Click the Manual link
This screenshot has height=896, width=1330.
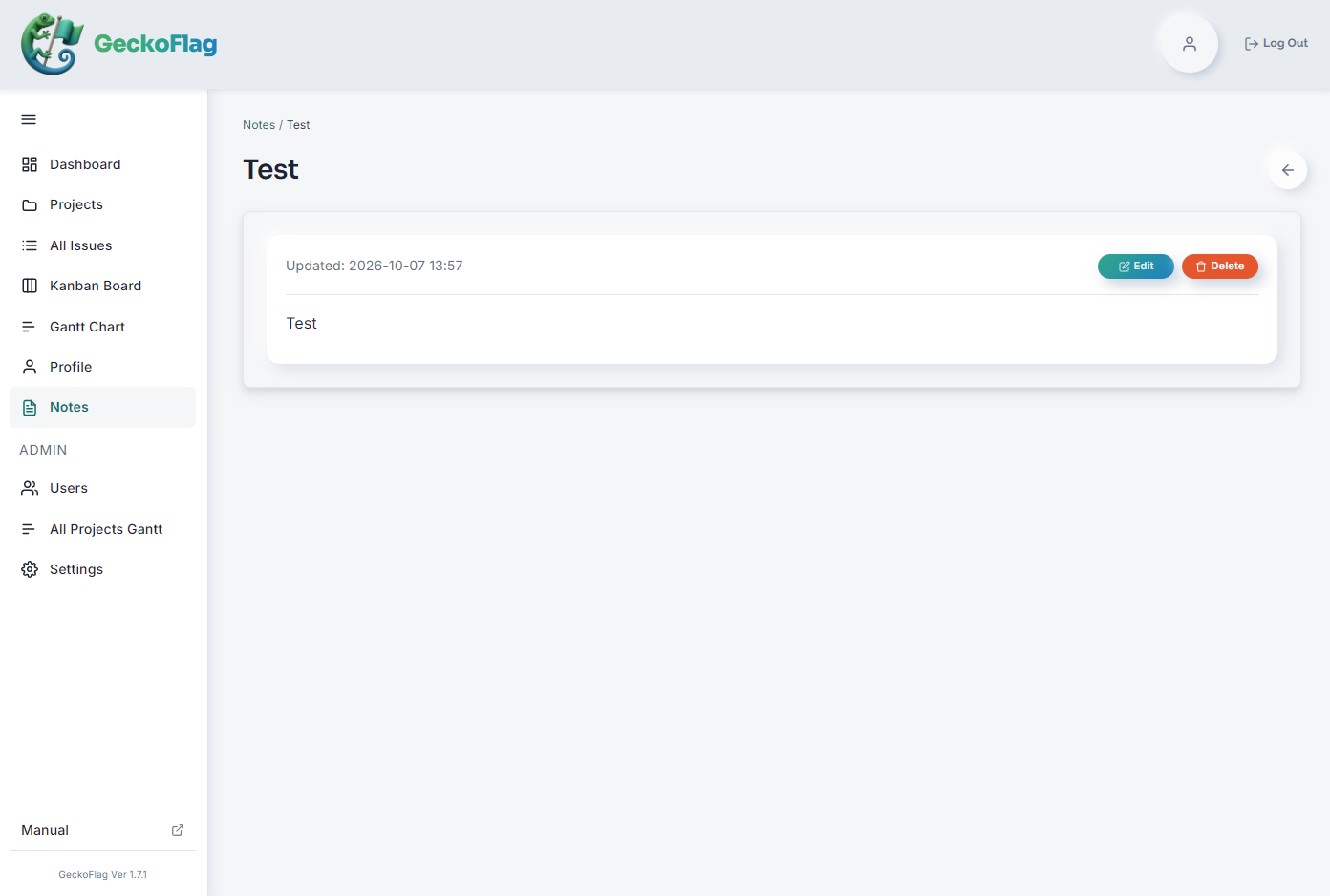[x=45, y=830]
